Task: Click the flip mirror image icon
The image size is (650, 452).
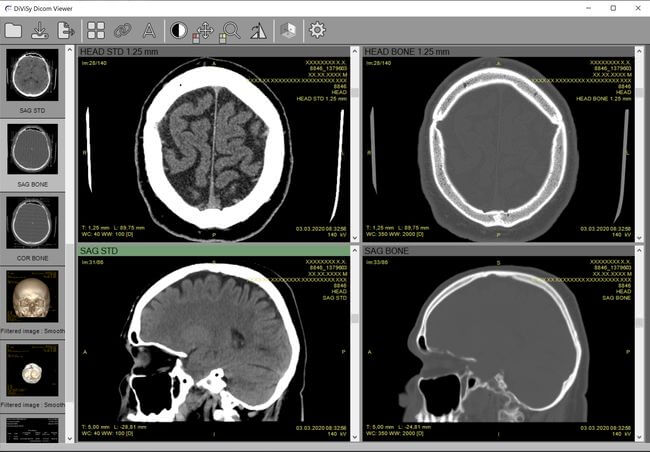Action: [258, 30]
